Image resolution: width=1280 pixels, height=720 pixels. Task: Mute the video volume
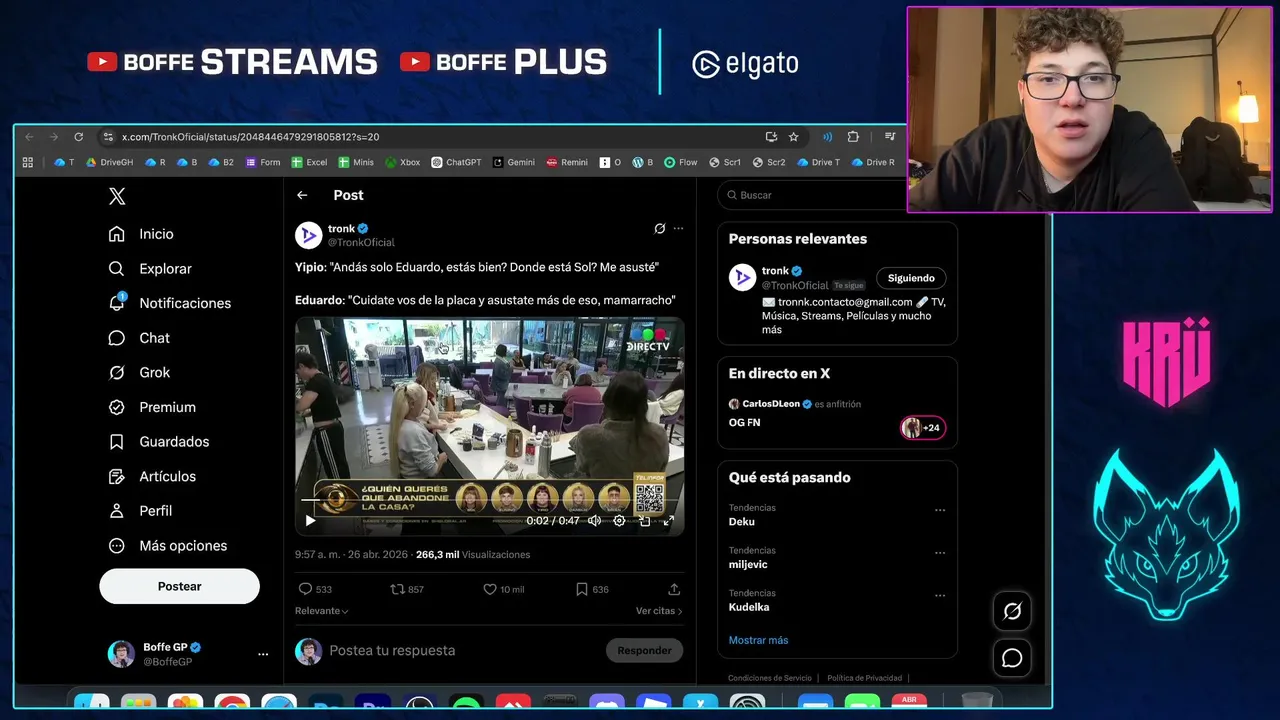(x=594, y=520)
